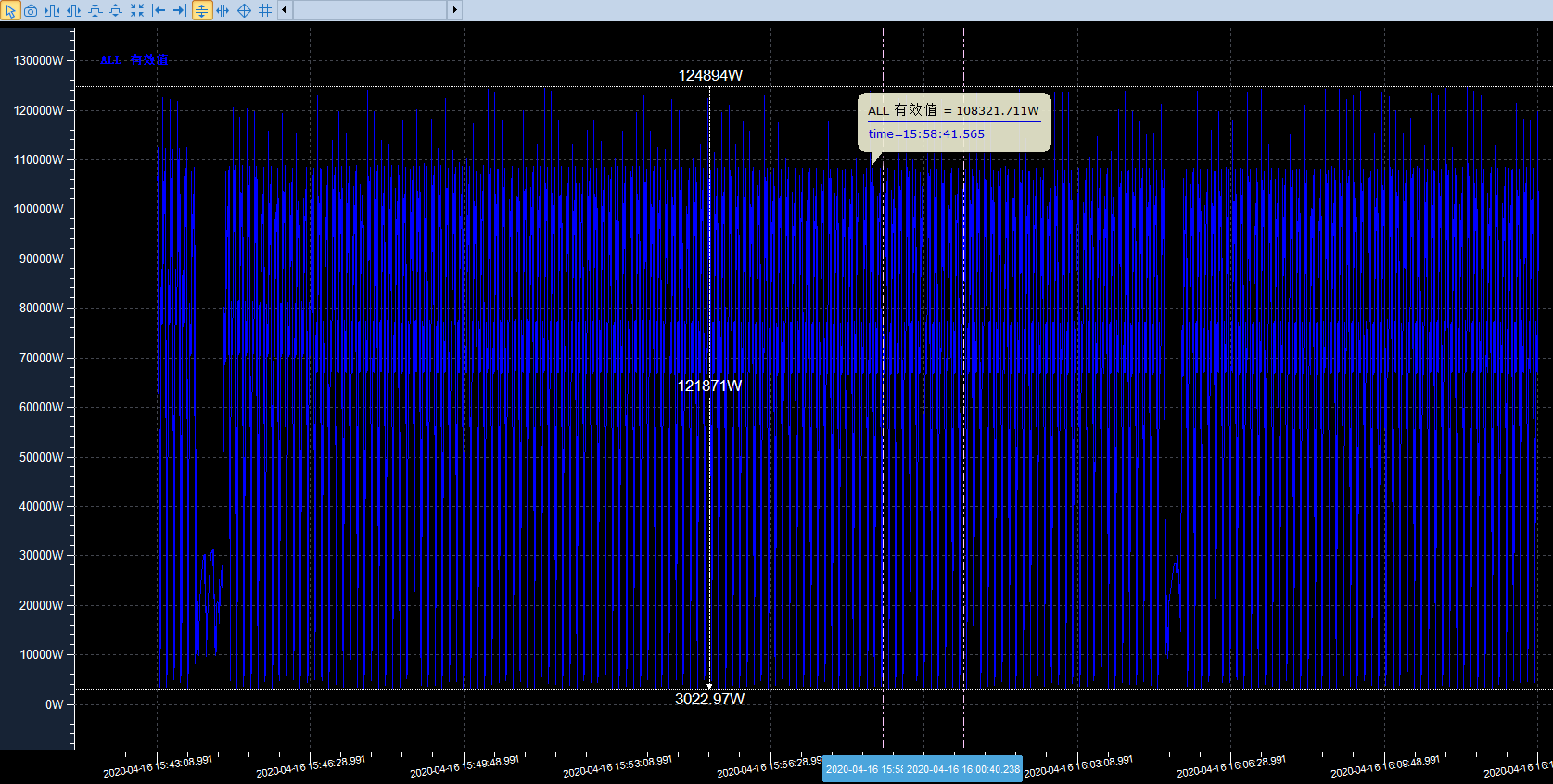
Task: Click the 15:46:28.991 time axis label
Action: (x=311, y=766)
